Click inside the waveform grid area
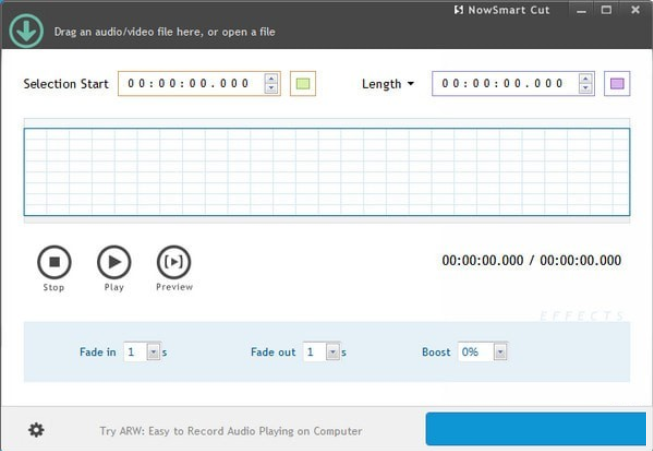Image resolution: width=653 pixels, height=451 pixels. (327, 172)
